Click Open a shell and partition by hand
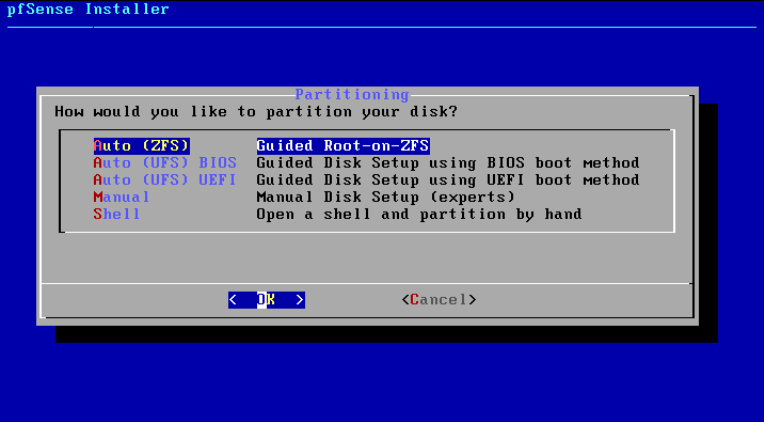Viewport: 764px width, 422px height. tap(419, 214)
